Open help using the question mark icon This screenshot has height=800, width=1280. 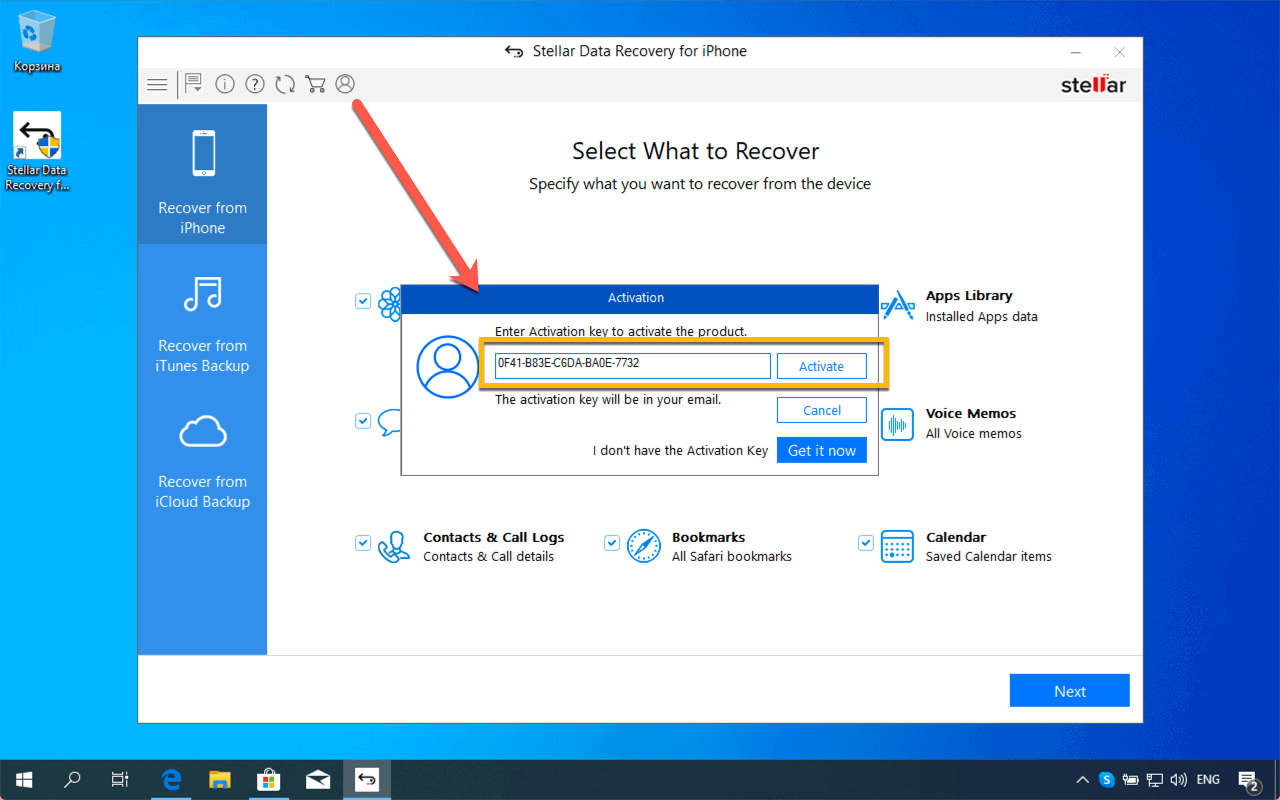254,84
